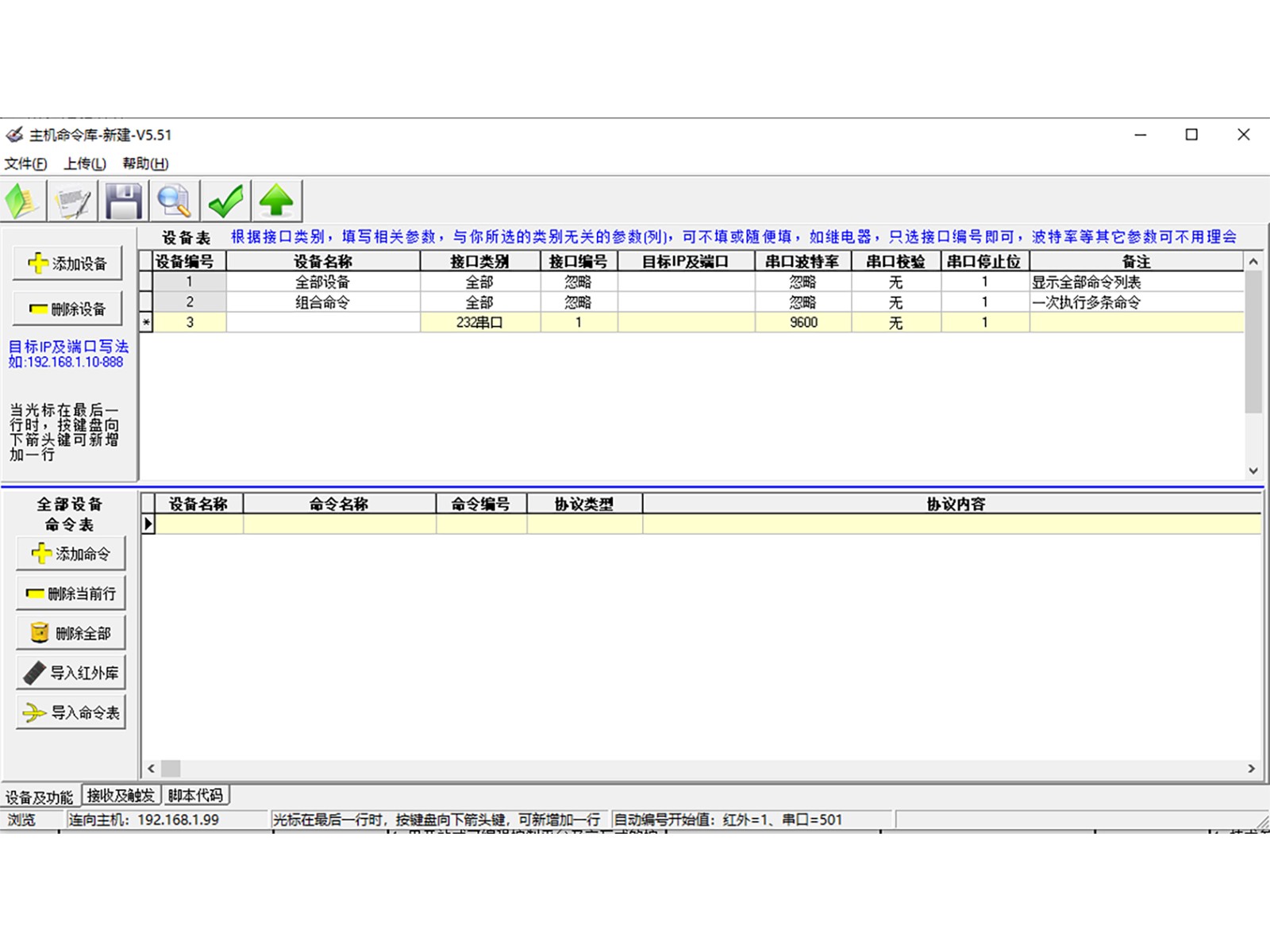Switch to the 接收及触发 tab
1270x952 pixels.
click(121, 796)
